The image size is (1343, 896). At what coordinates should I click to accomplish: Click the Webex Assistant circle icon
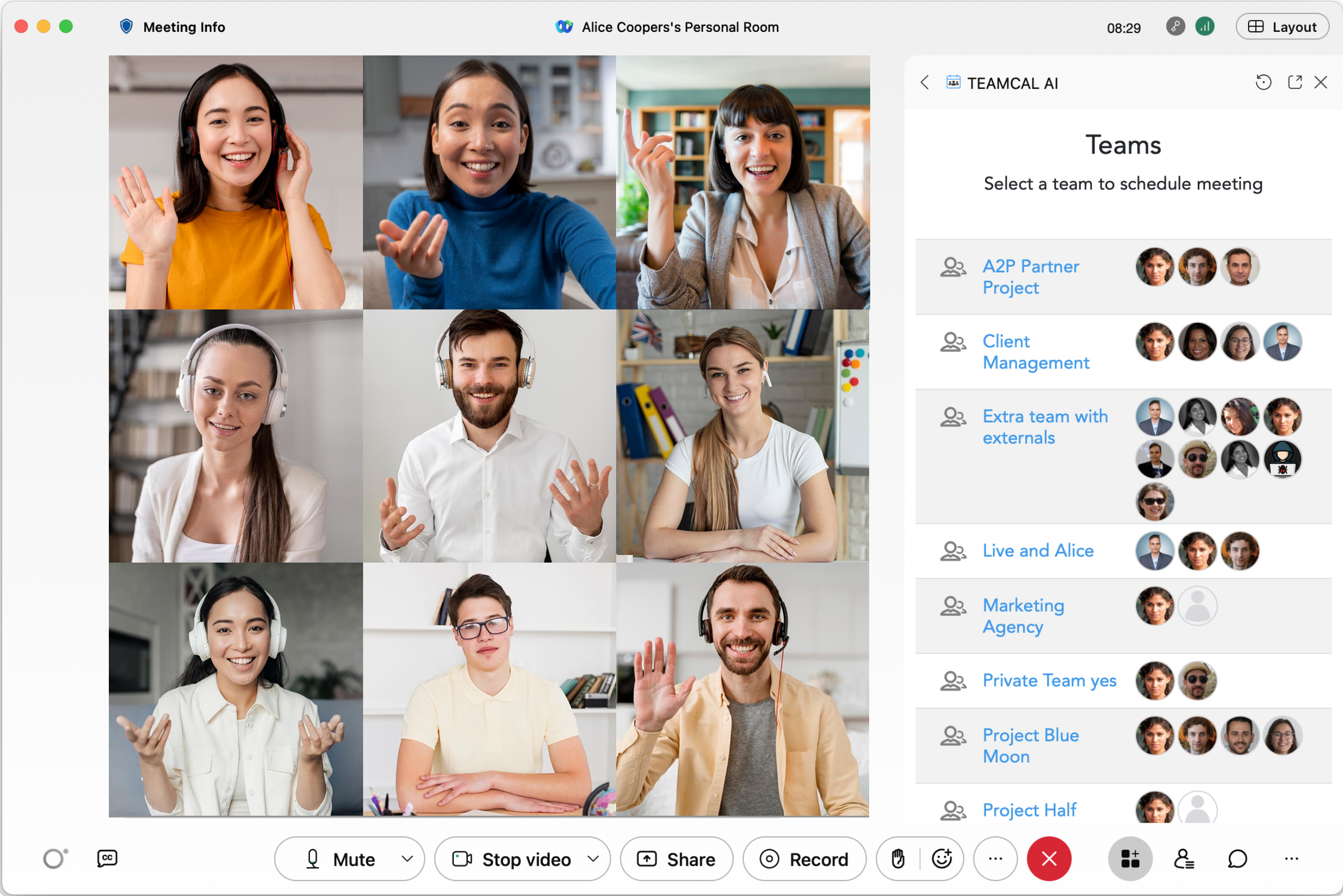pos(55,859)
